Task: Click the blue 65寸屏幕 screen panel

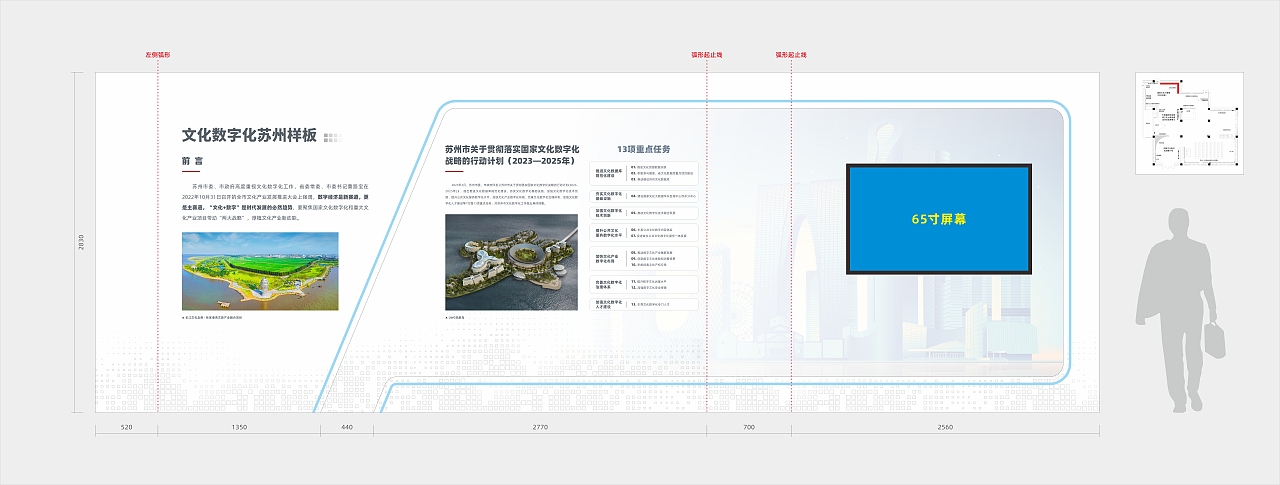Action: [940, 218]
